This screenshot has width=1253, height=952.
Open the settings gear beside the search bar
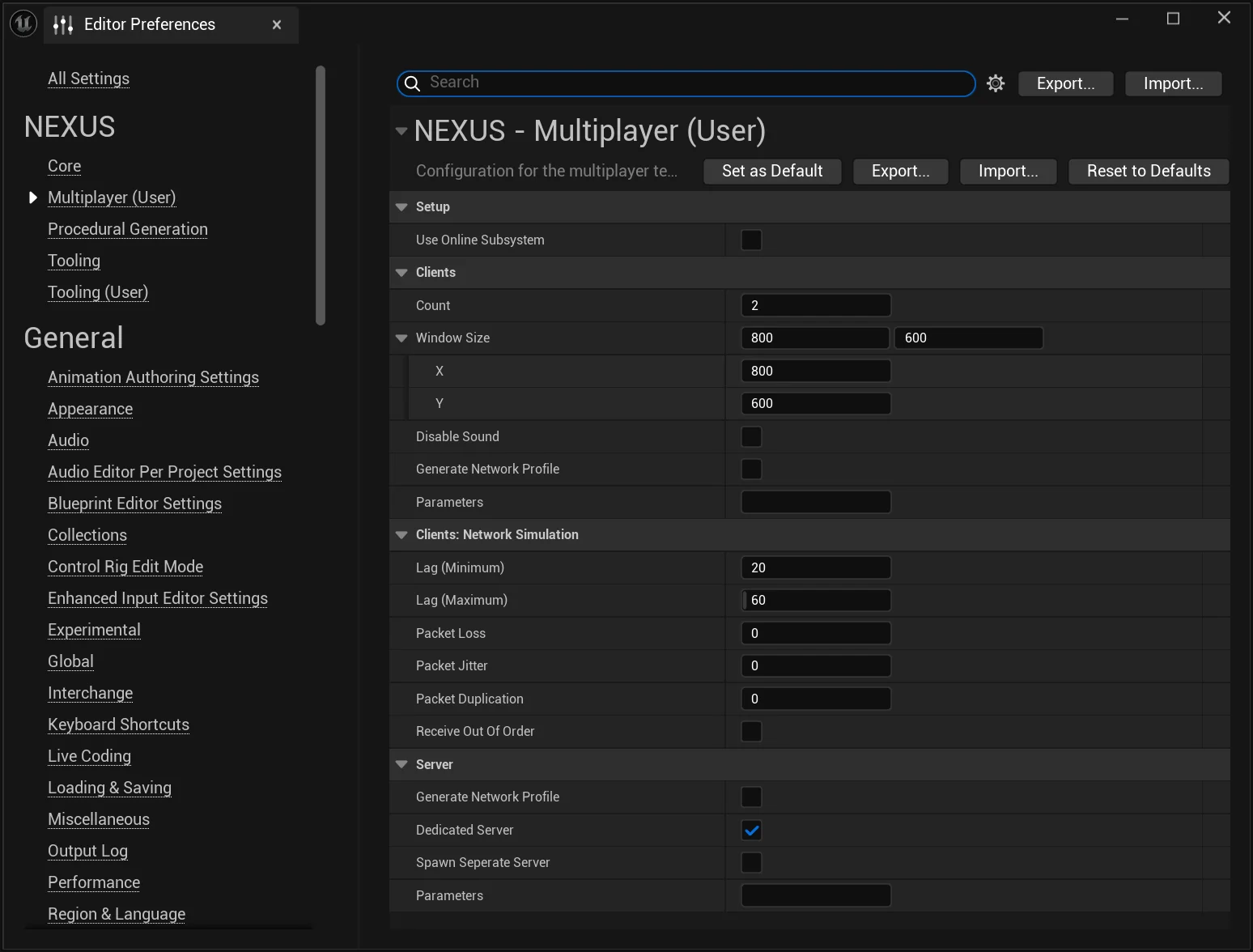995,83
